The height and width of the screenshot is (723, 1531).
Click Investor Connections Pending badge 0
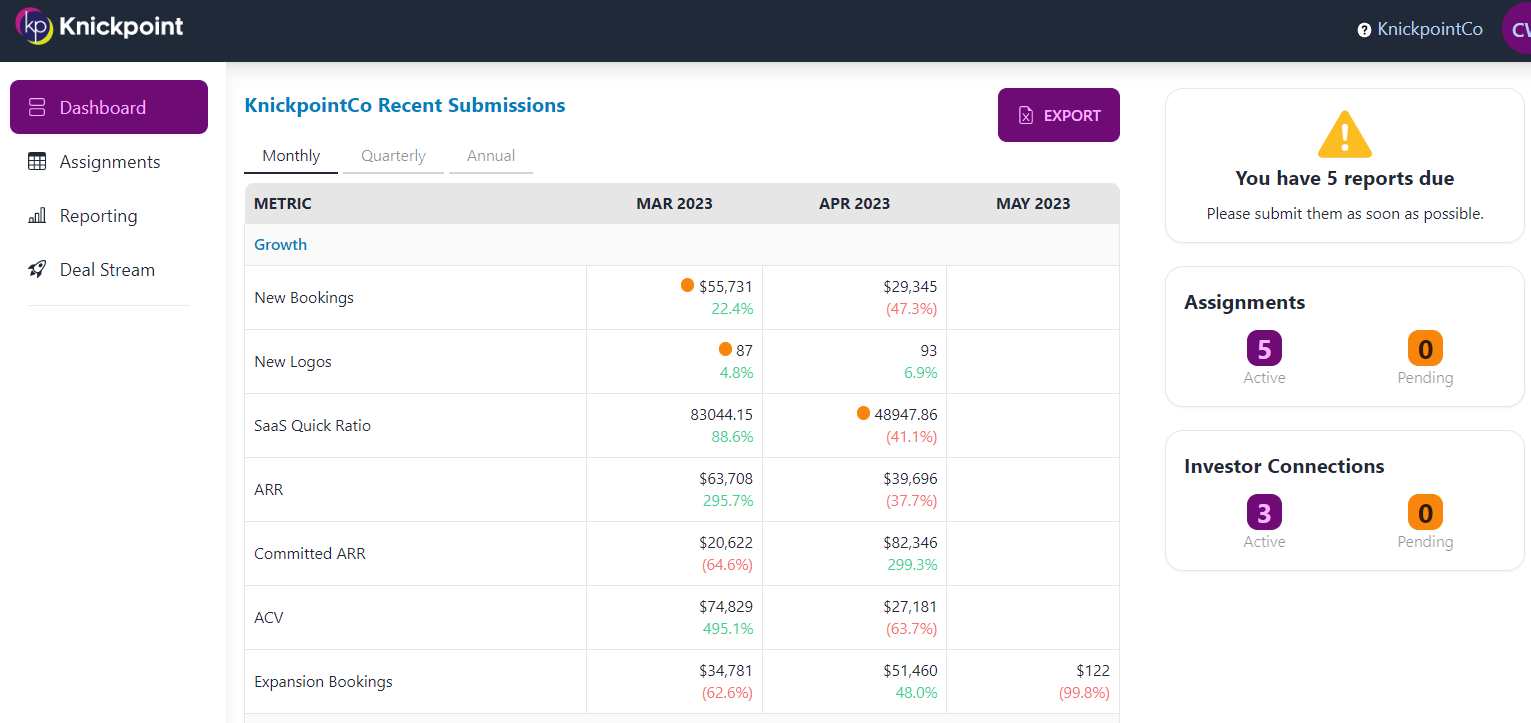pos(1425,513)
